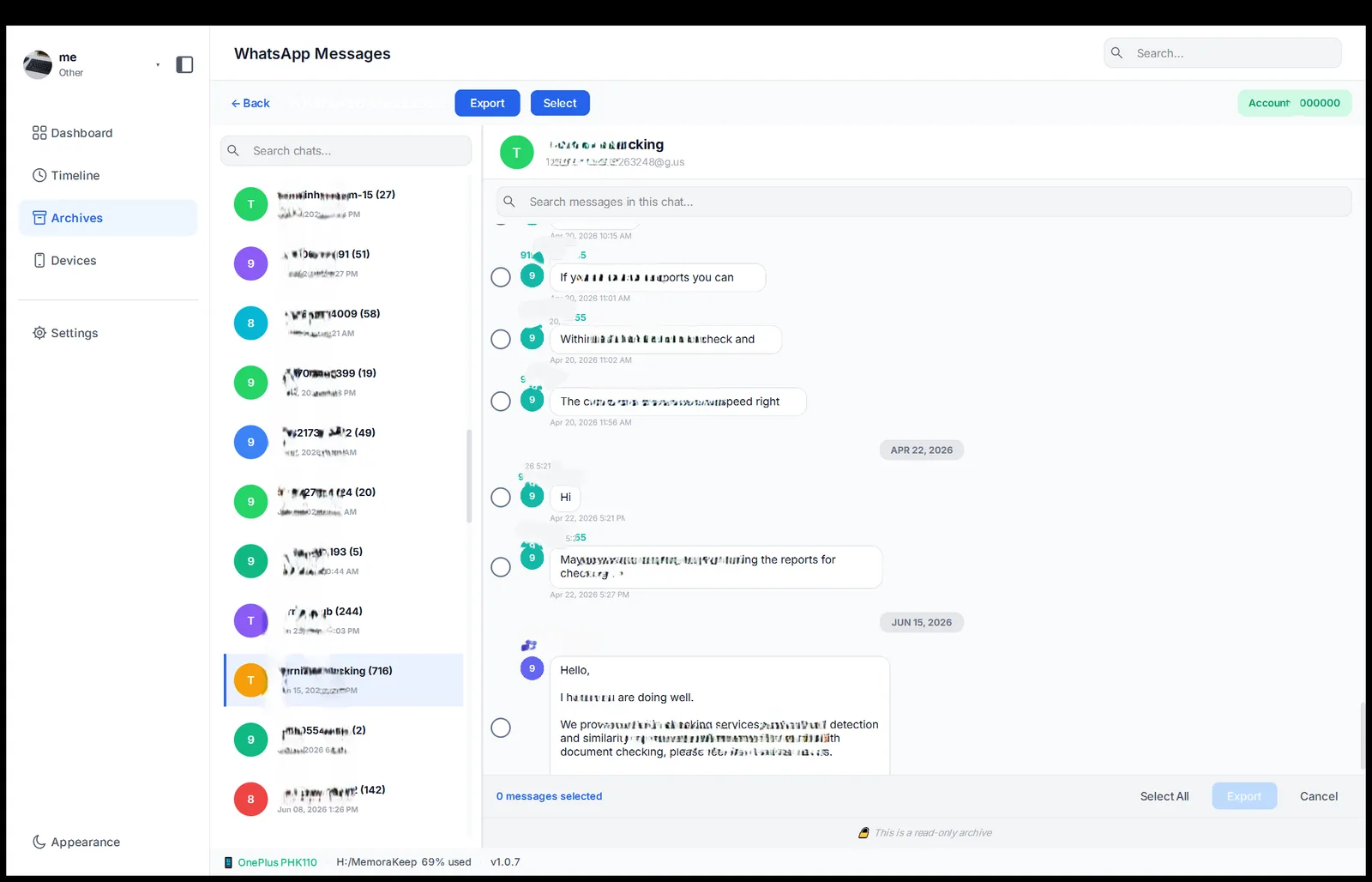Viewport: 1372px width, 882px height.
Task: Select message ending 'speed right'
Action: (x=501, y=402)
